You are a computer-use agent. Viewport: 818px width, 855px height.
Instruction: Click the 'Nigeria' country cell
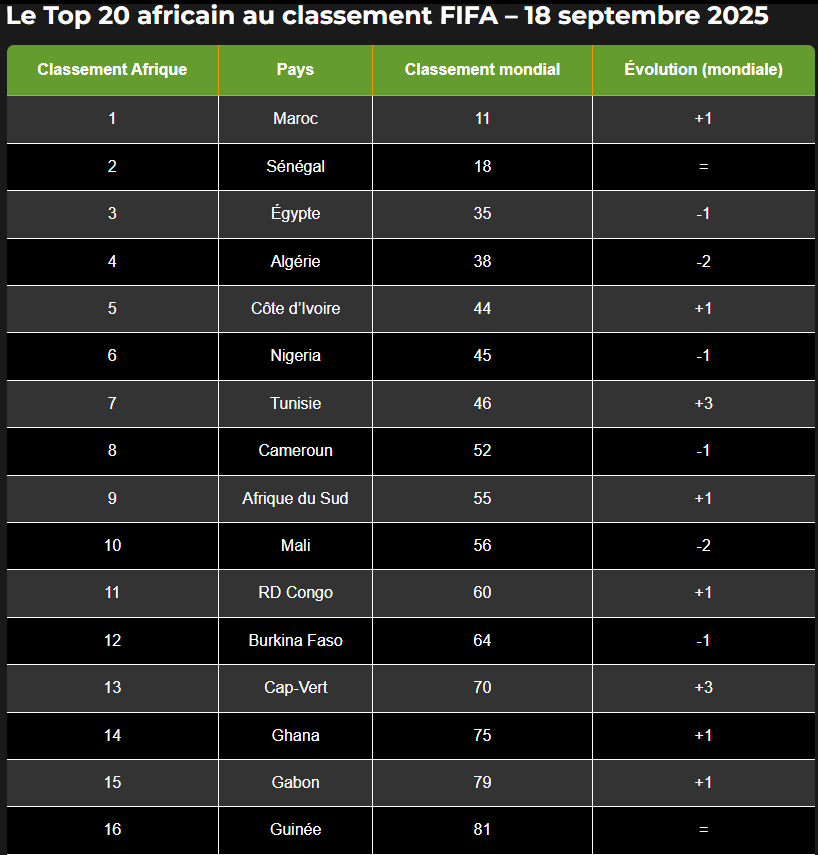tap(295, 356)
